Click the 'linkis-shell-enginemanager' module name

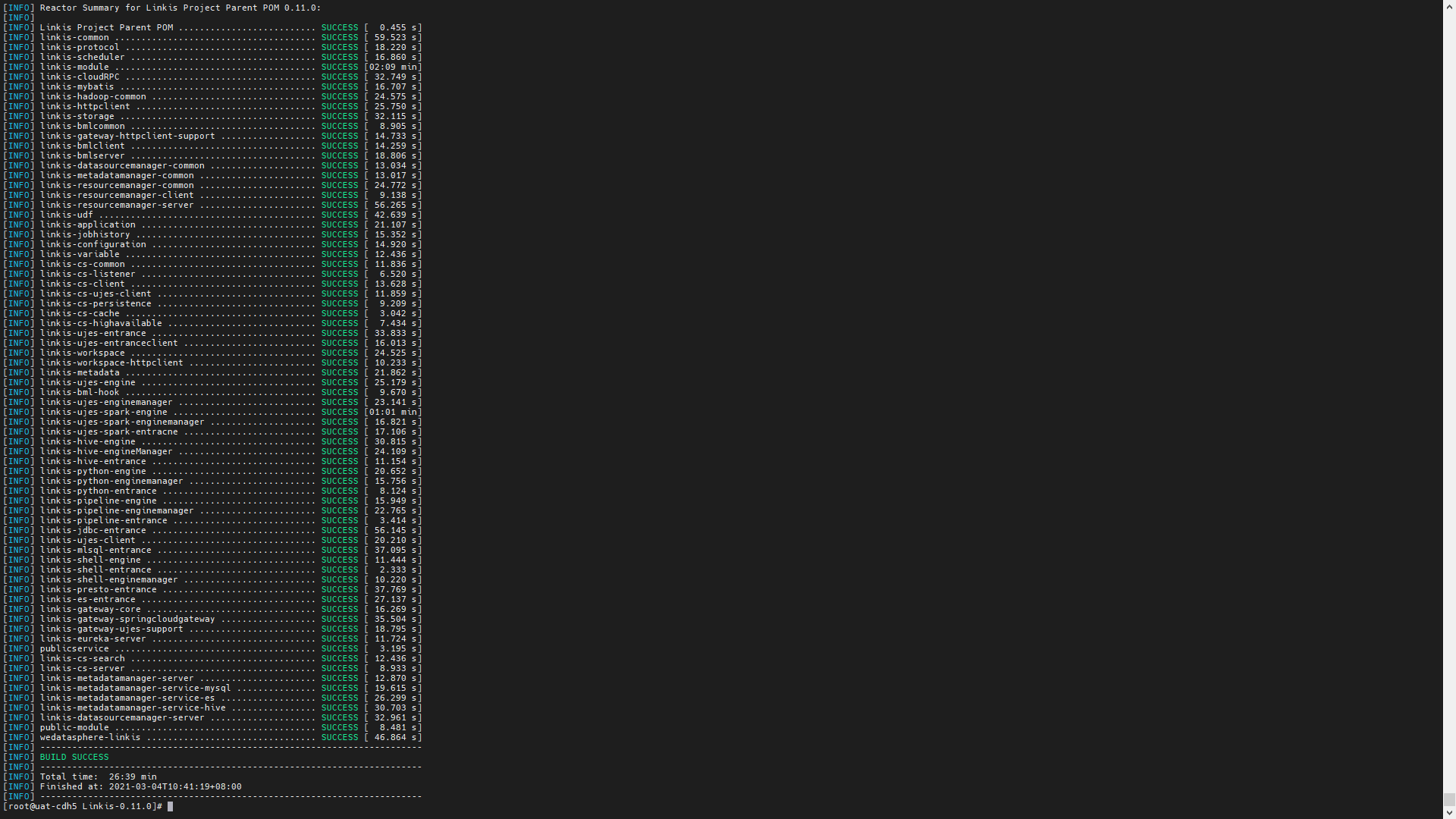[x=108, y=579]
